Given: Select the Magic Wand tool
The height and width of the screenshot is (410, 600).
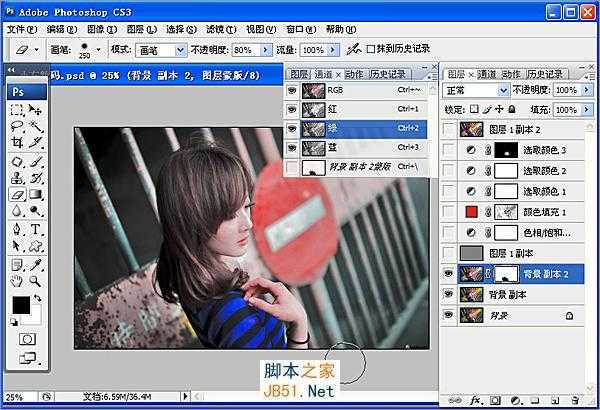Looking at the screenshot, I should tap(36, 126).
